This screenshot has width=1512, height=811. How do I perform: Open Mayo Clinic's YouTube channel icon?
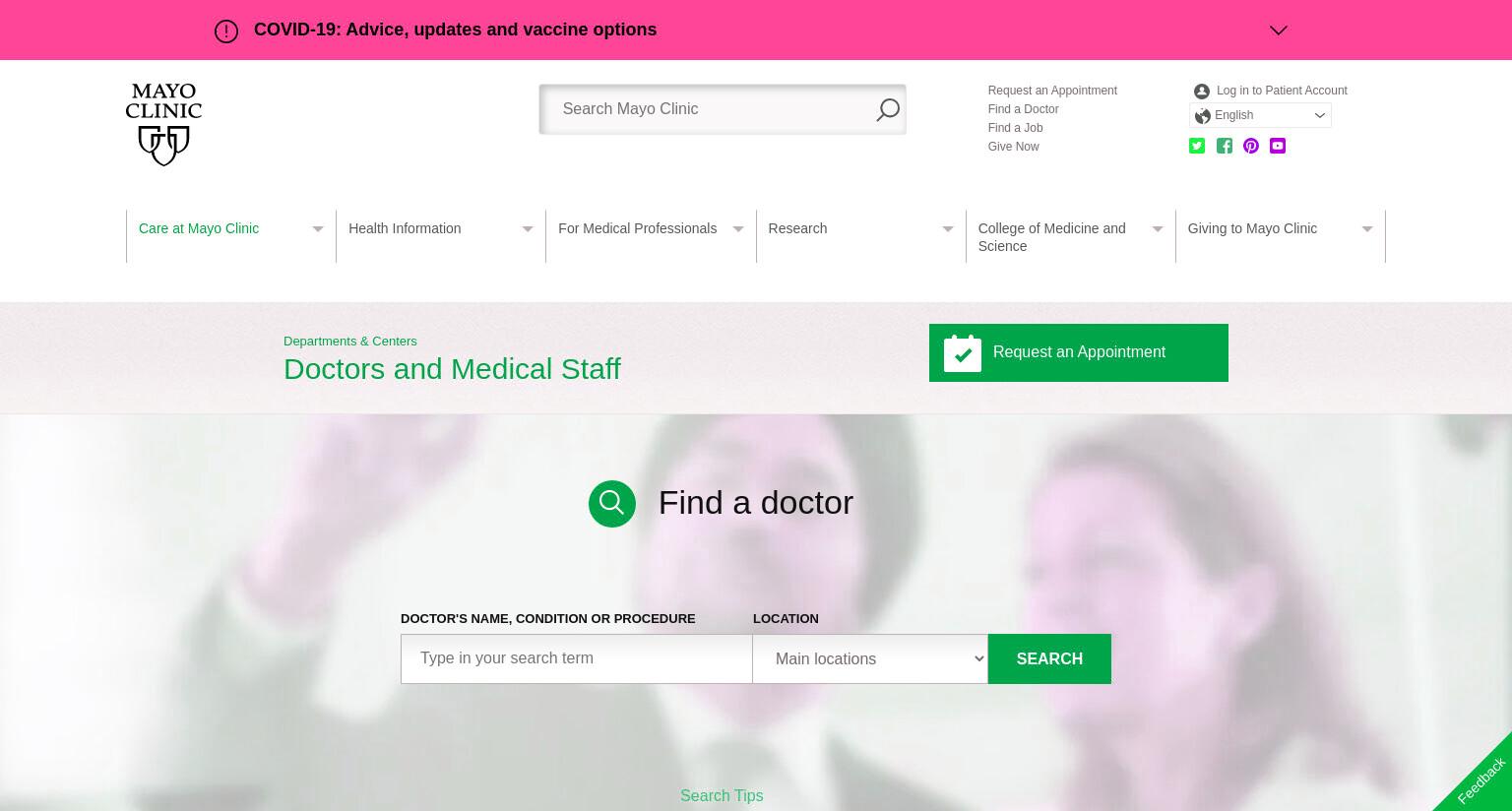click(x=1278, y=146)
